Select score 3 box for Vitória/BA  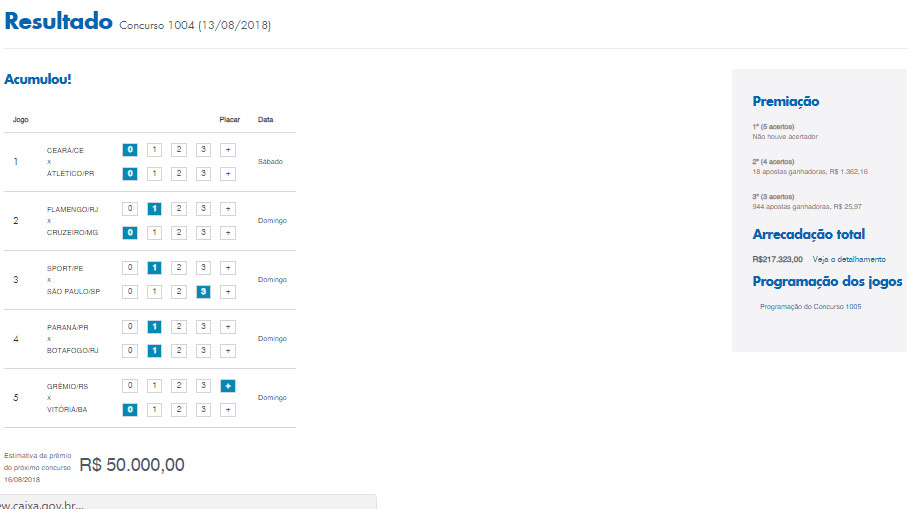pos(203,410)
